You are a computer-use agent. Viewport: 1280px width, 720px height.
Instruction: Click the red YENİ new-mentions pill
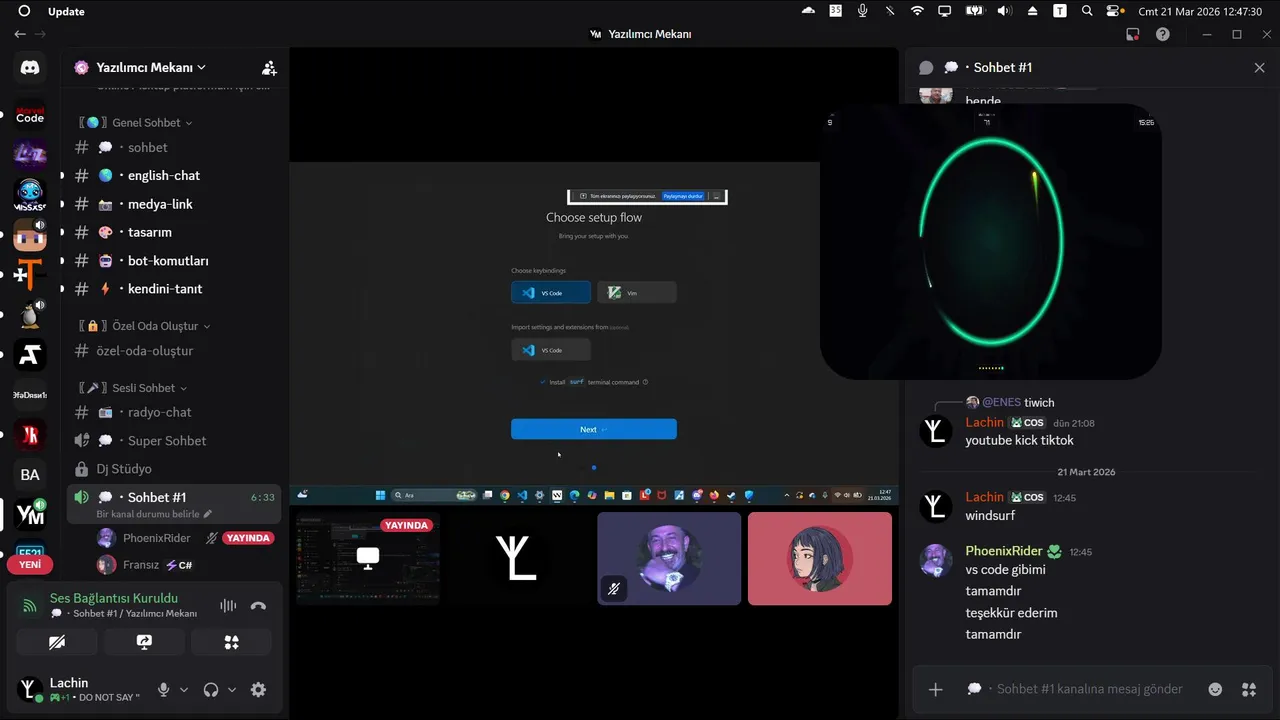point(30,564)
